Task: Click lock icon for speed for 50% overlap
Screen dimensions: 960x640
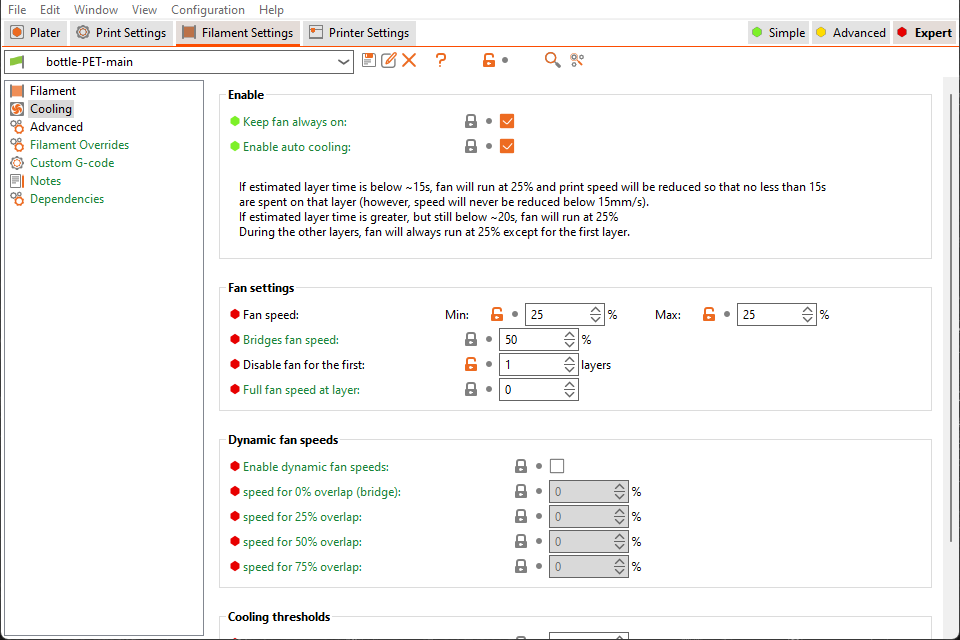Action: [x=521, y=541]
